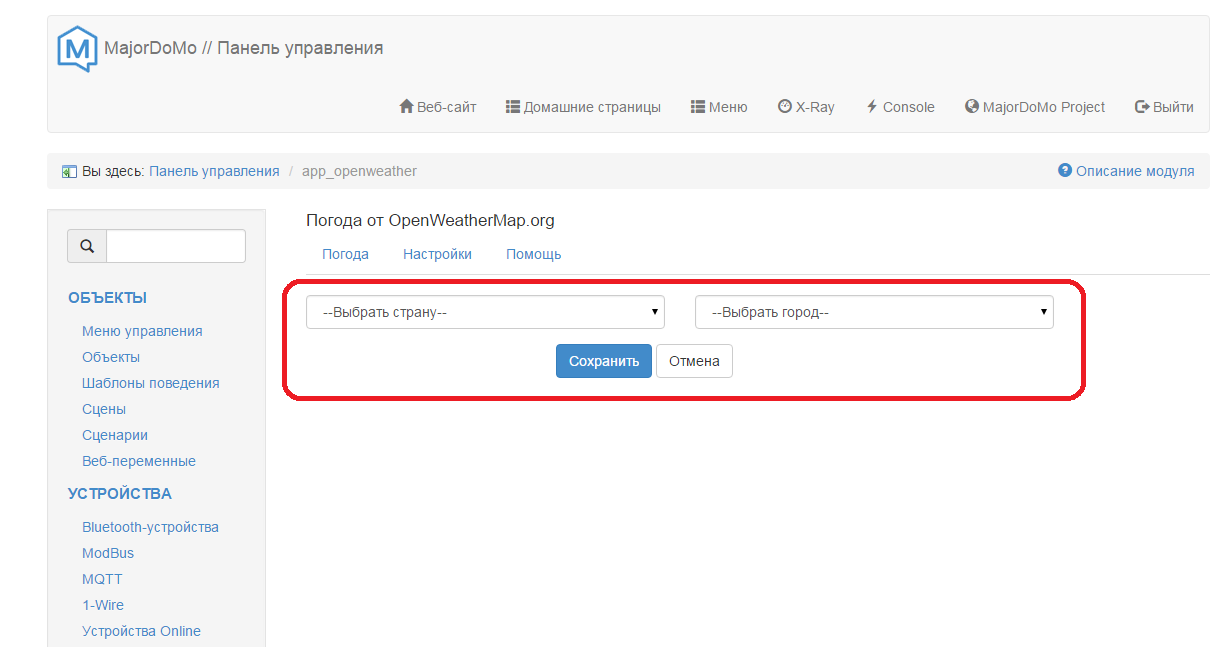Click the MajorDoMo // Панель управления title
This screenshot has width=1221, height=647.
click(243, 48)
